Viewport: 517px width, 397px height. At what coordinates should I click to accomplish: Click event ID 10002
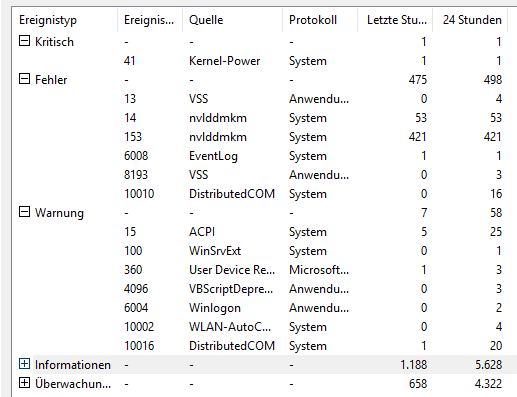pyautogui.click(x=139, y=327)
